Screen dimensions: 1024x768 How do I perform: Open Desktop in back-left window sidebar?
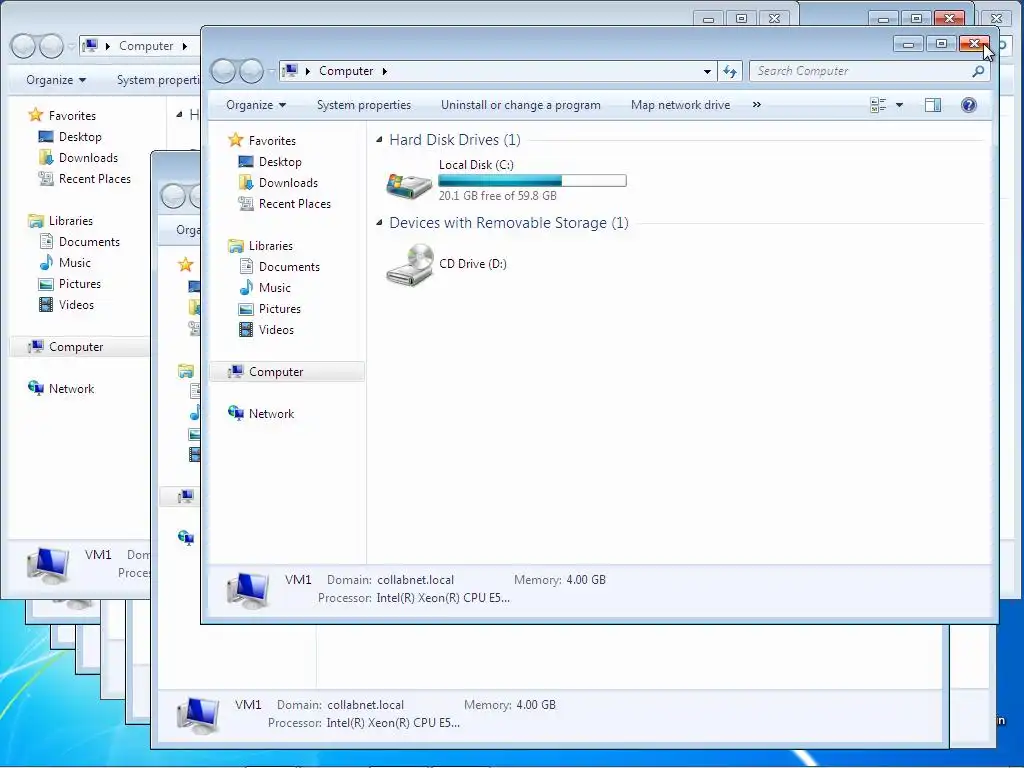click(80, 136)
